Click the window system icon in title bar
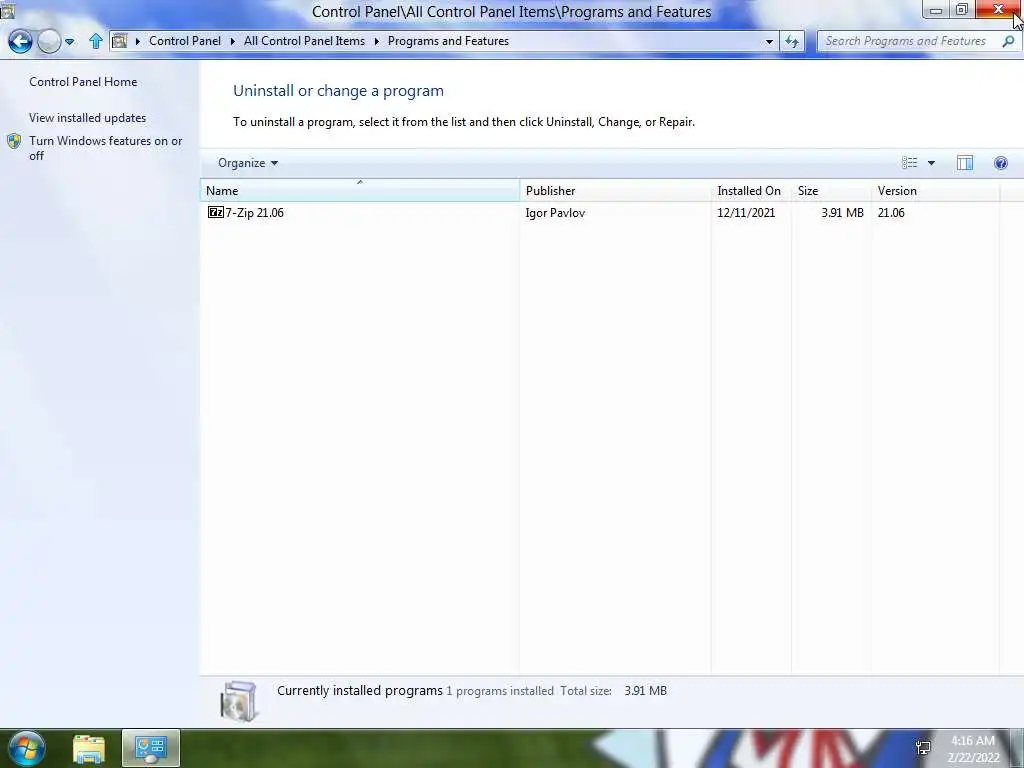The width and height of the screenshot is (1024, 768). pos(7,10)
